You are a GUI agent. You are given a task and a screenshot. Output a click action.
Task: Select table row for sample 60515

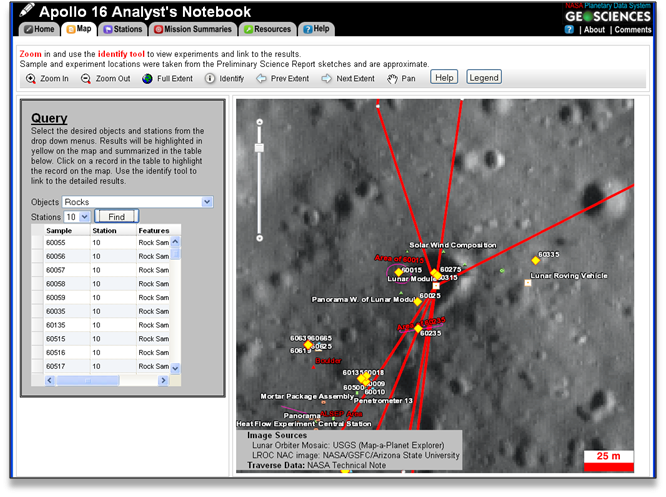coord(101,339)
